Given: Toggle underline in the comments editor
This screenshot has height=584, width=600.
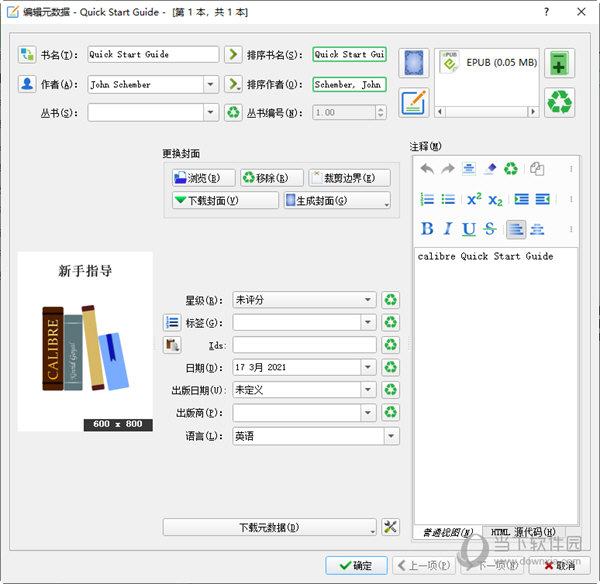Looking at the screenshot, I should pos(469,229).
